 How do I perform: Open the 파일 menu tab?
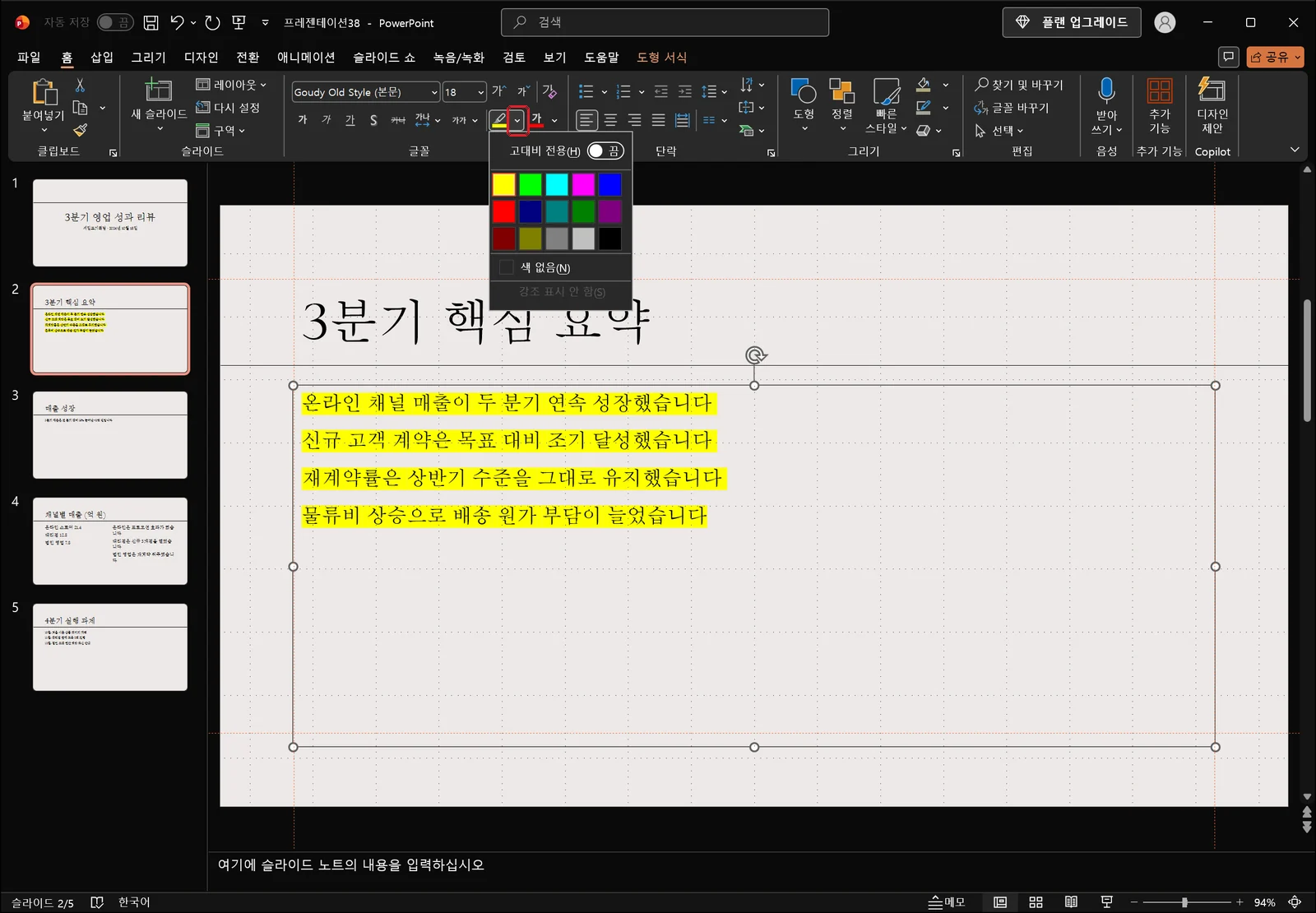tap(29, 57)
